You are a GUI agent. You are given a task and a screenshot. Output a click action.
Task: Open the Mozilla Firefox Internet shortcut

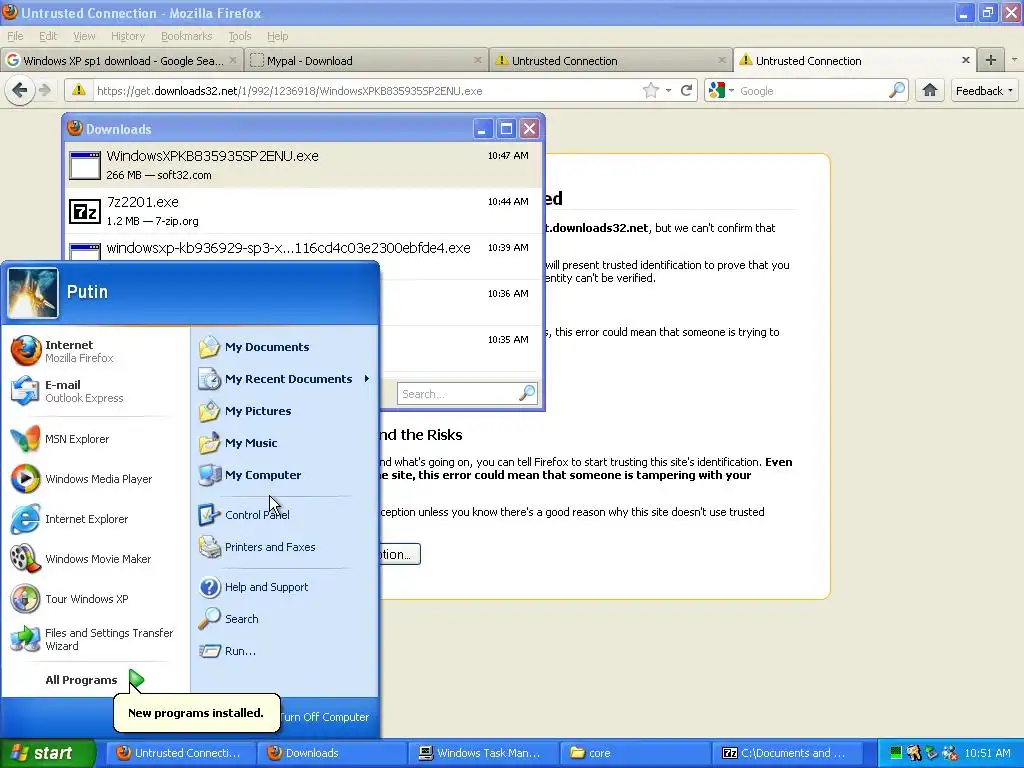pos(97,351)
